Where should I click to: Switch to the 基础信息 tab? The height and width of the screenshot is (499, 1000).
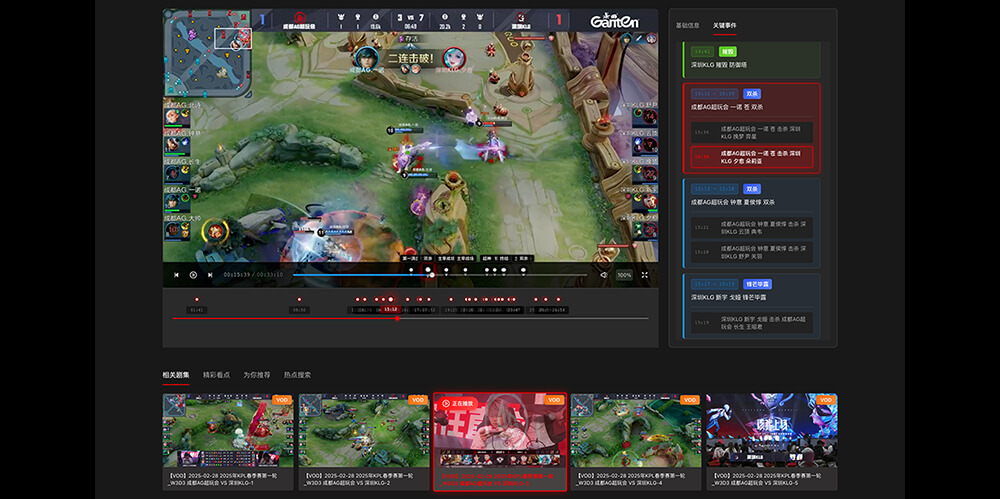click(x=688, y=23)
